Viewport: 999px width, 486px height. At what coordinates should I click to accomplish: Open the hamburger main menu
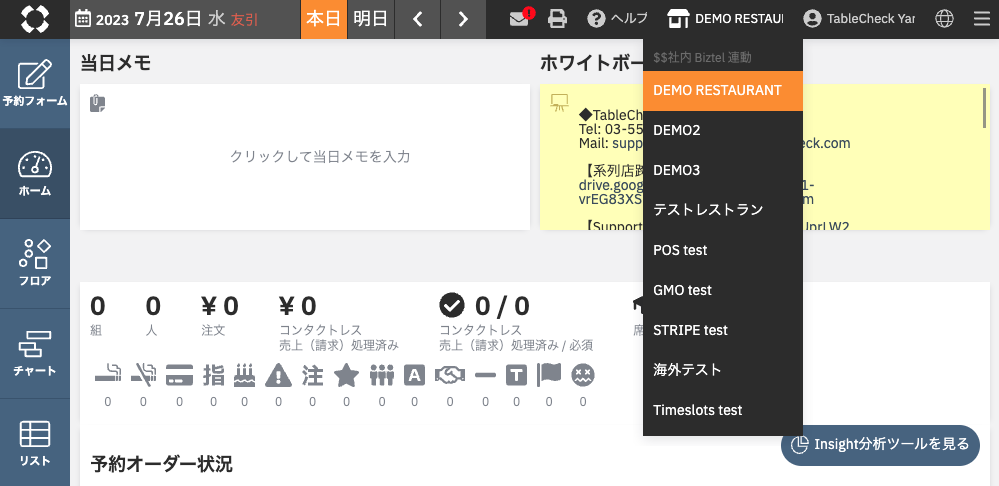pyautogui.click(x=982, y=19)
